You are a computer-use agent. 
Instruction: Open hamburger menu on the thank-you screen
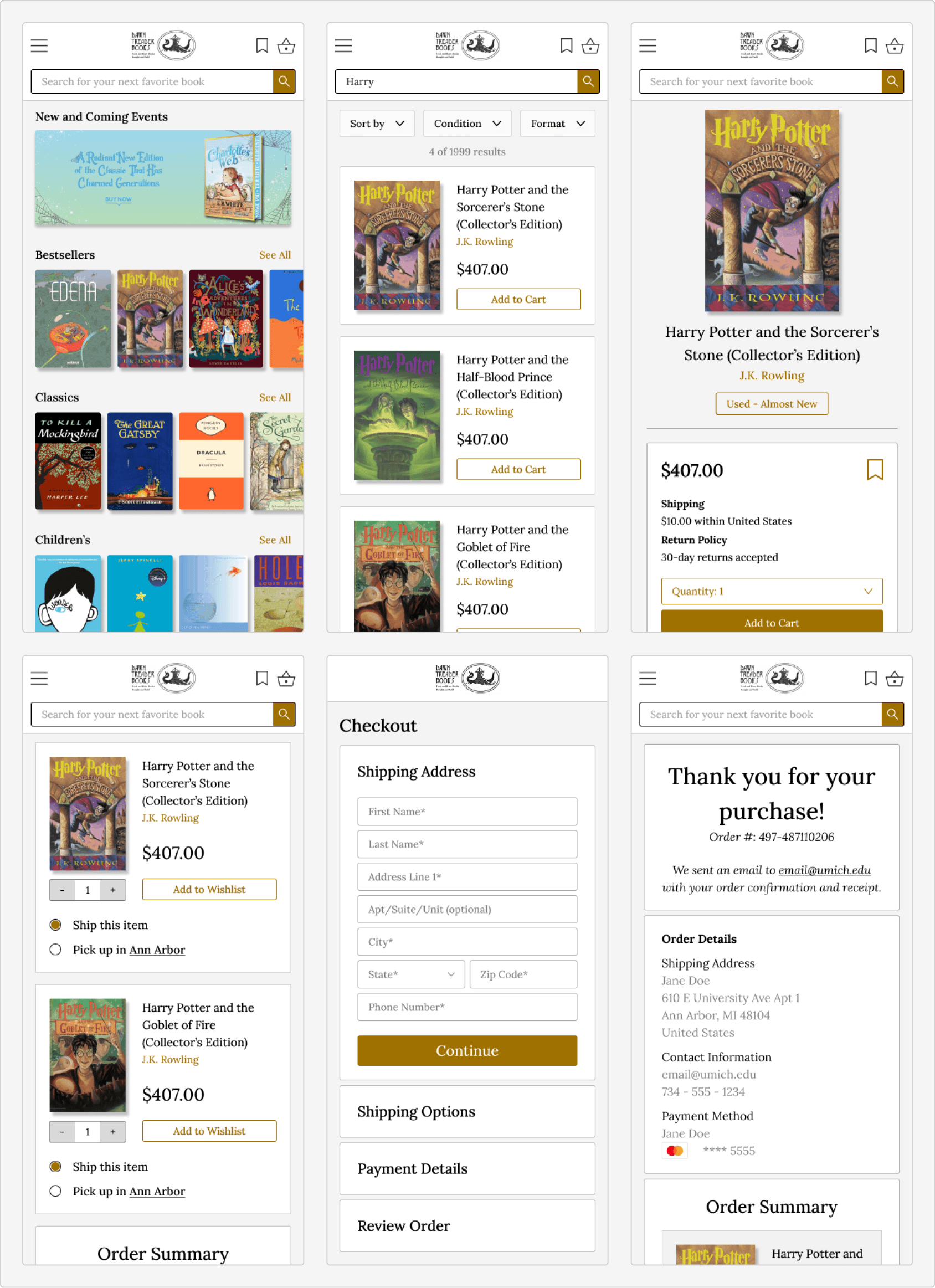[x=648, y=678]
